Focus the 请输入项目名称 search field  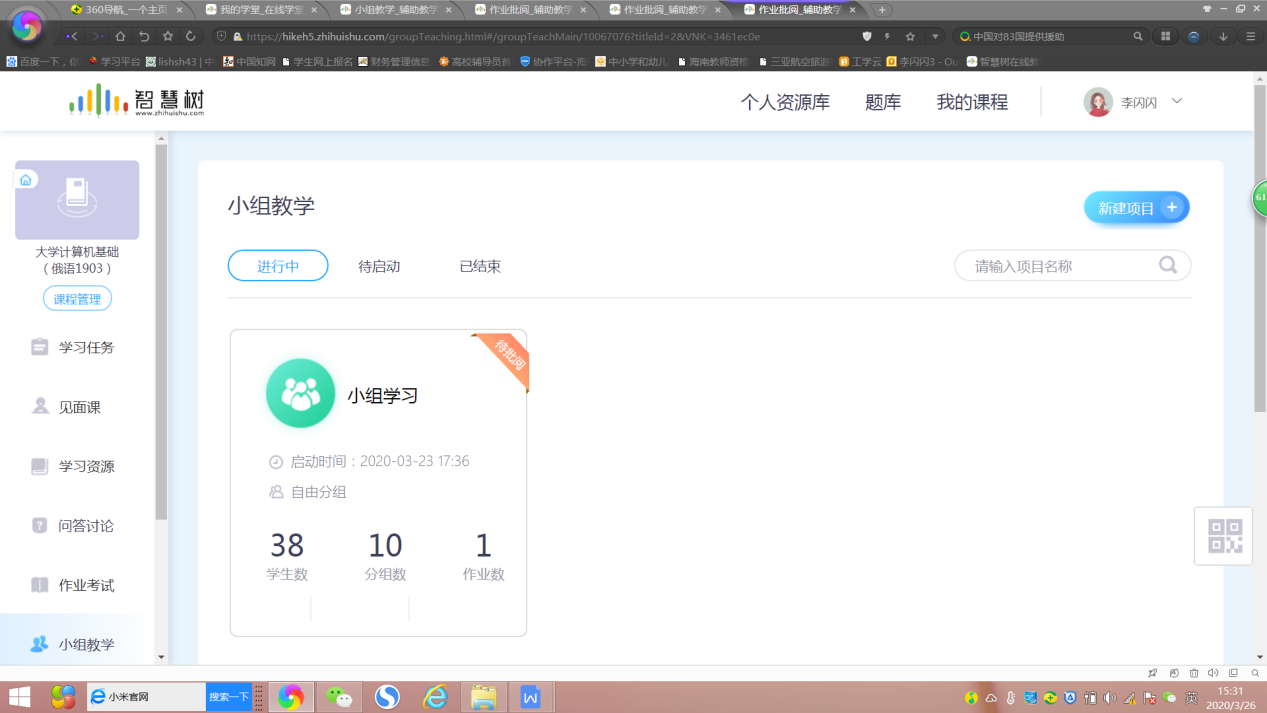tap(1060, 266)
